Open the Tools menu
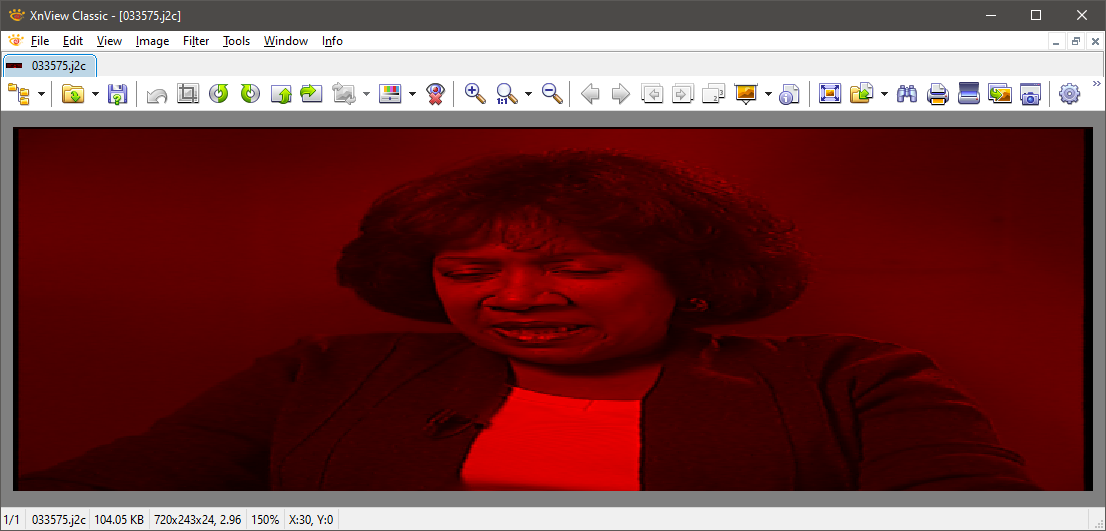Image resolution: width=1106 pixels, height=531 pixels. (x=236, y=41)
